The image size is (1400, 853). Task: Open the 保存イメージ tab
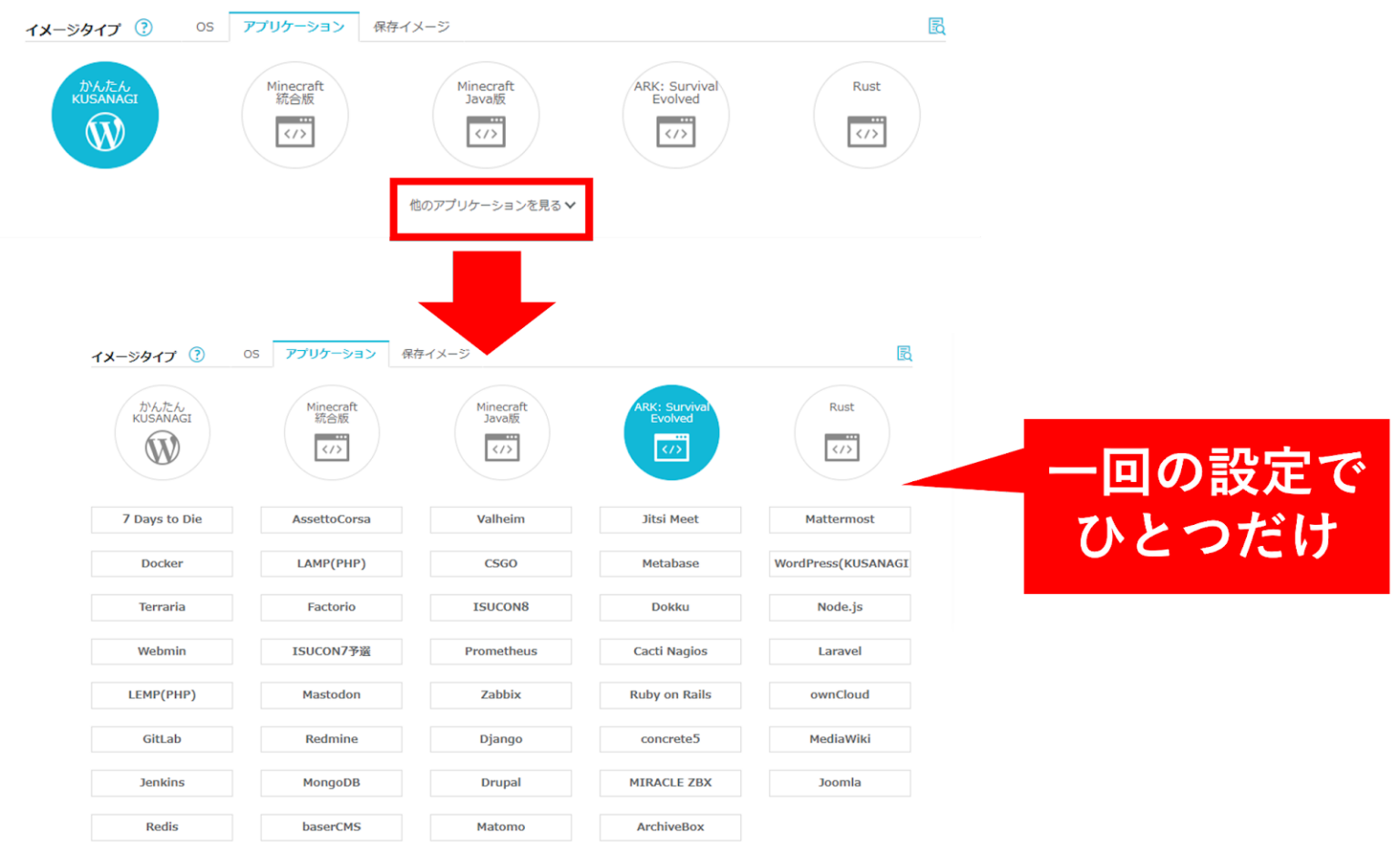coord(411,26)
